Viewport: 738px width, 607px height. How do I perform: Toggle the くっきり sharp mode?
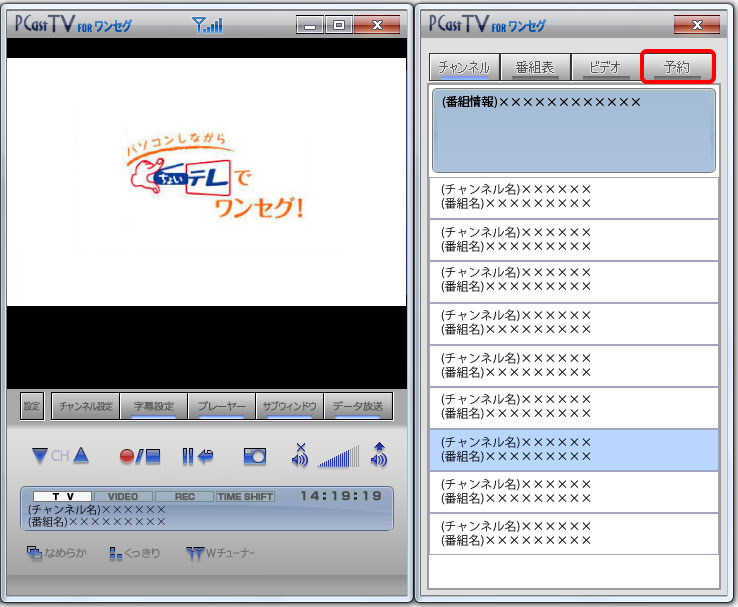coord(135,553)
